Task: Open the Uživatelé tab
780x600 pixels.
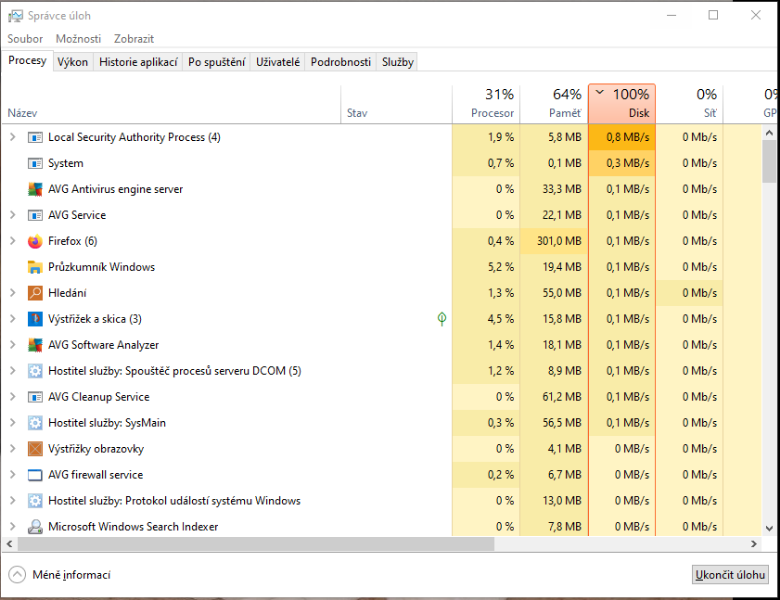Action: click(278, 62)
